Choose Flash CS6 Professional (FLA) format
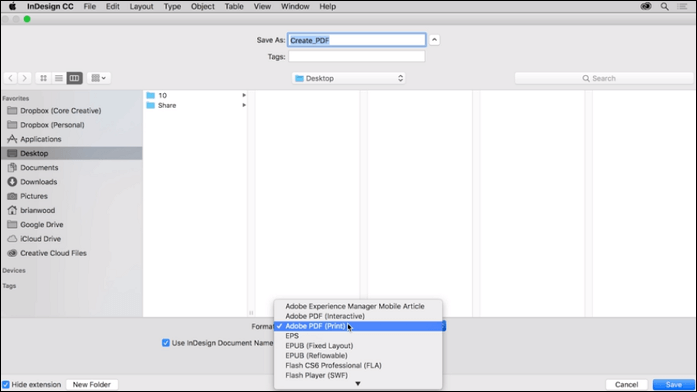The height and width of the screenshot is (392, 697). 358,365
